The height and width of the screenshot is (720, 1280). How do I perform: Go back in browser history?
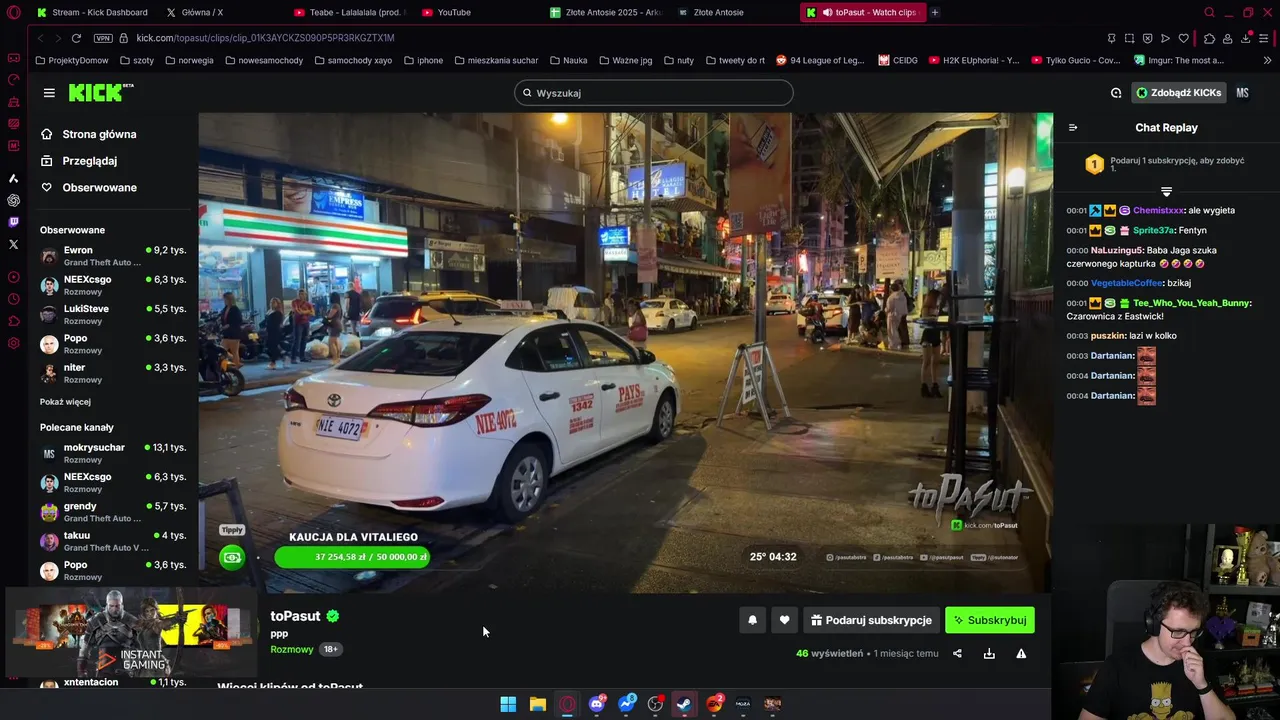[41, 38]
